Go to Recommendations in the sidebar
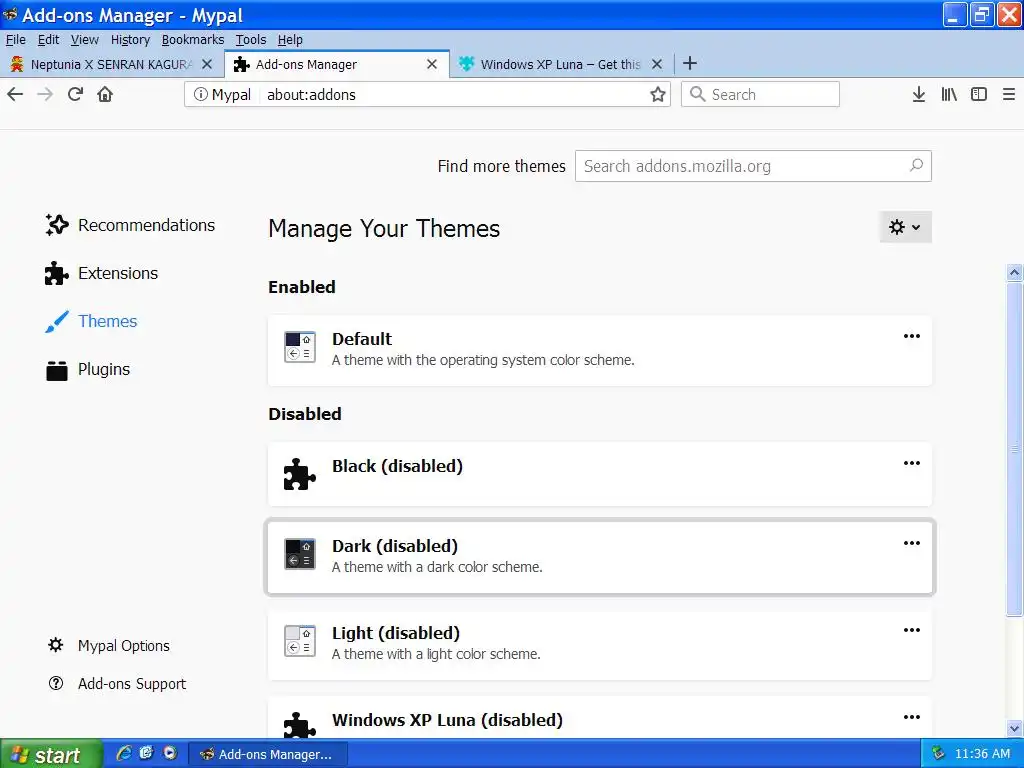Viewport: 1024px width, 768px height. (x=130, y=225)
